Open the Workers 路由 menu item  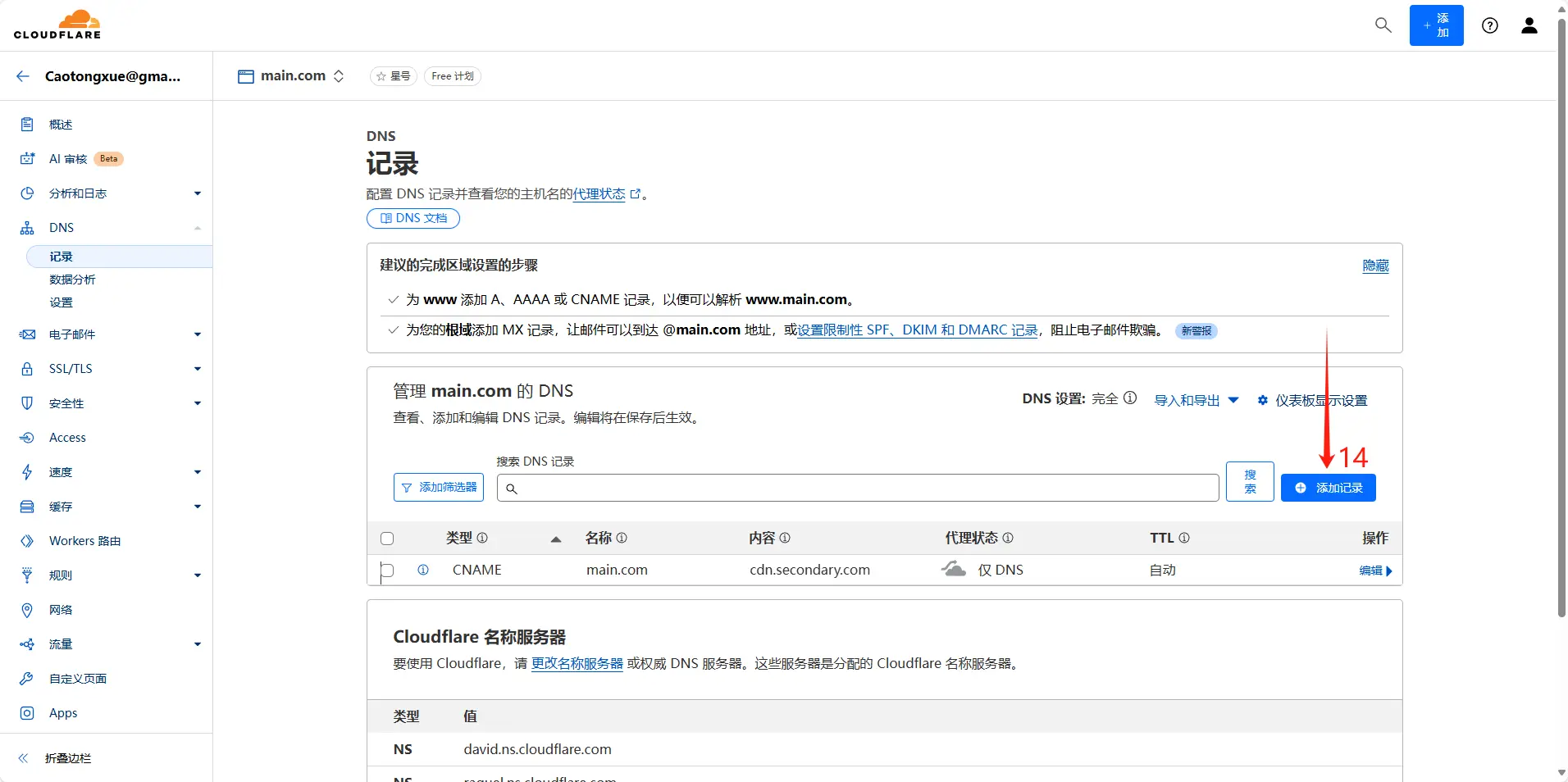pyautogui.click(x=84, y=541)
